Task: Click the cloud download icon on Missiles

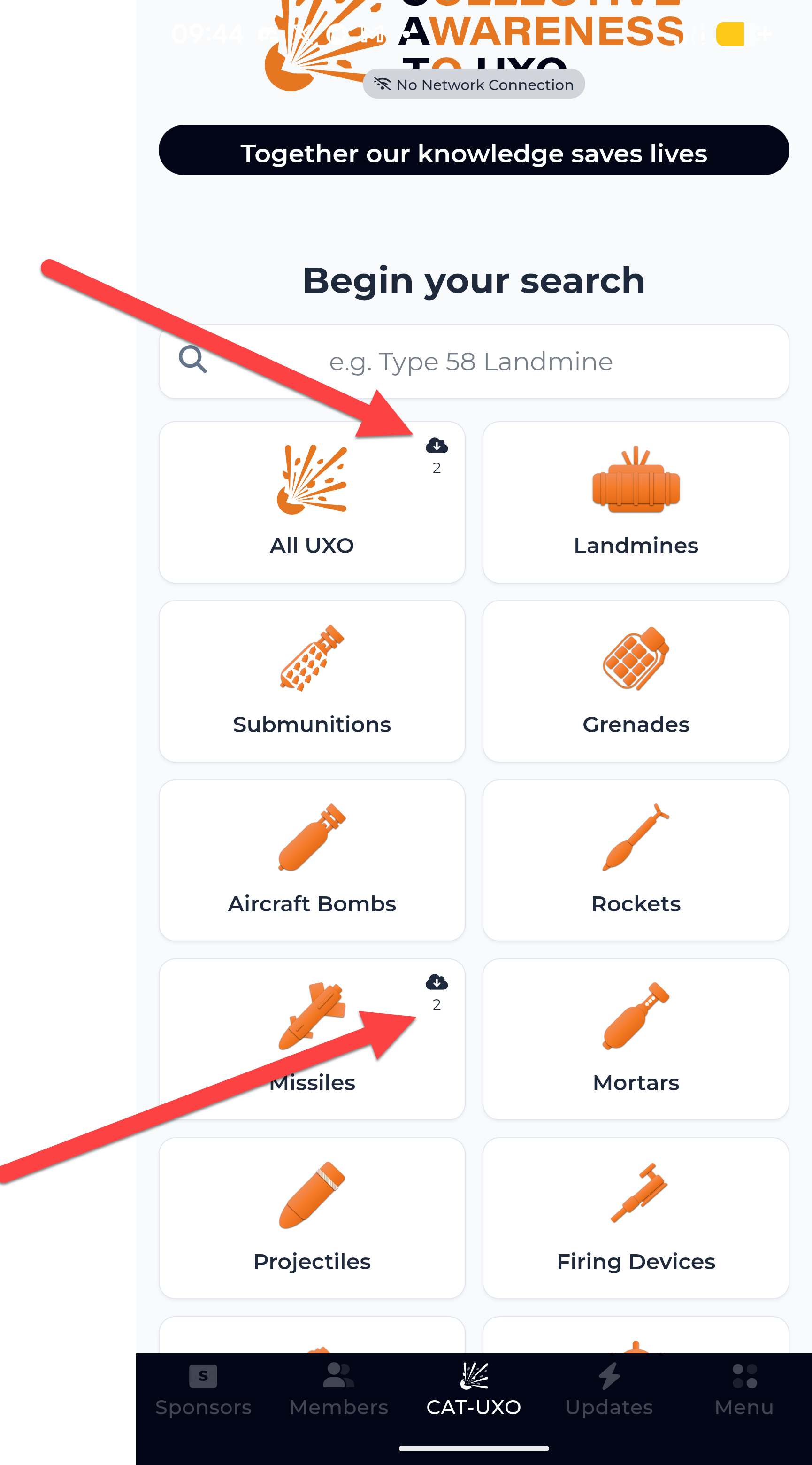Action: click(x=436, y=982)
